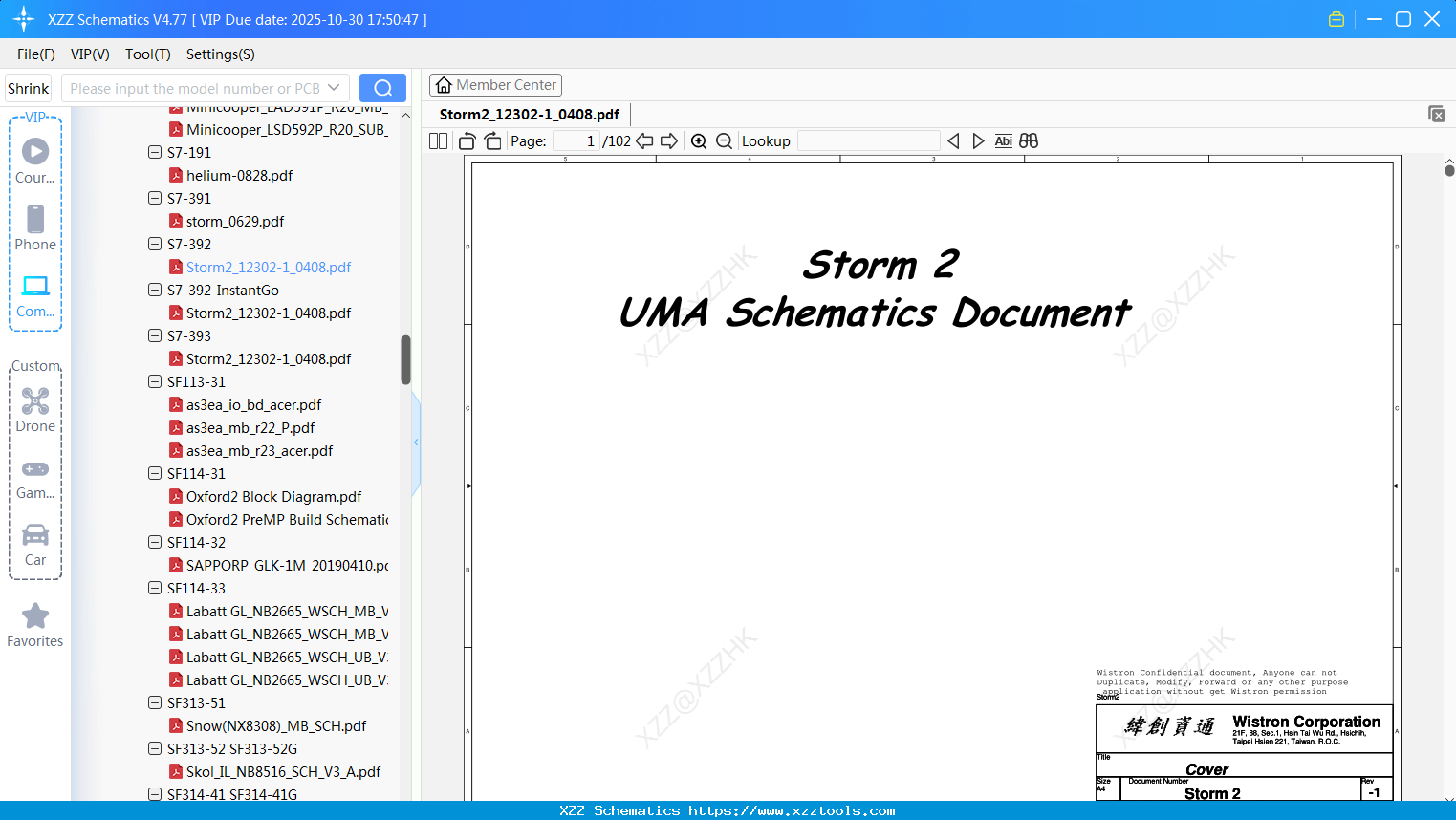Click the file tree scrollbar thumb
Screen dimensions: 1456x820
(x=405, y=359)
